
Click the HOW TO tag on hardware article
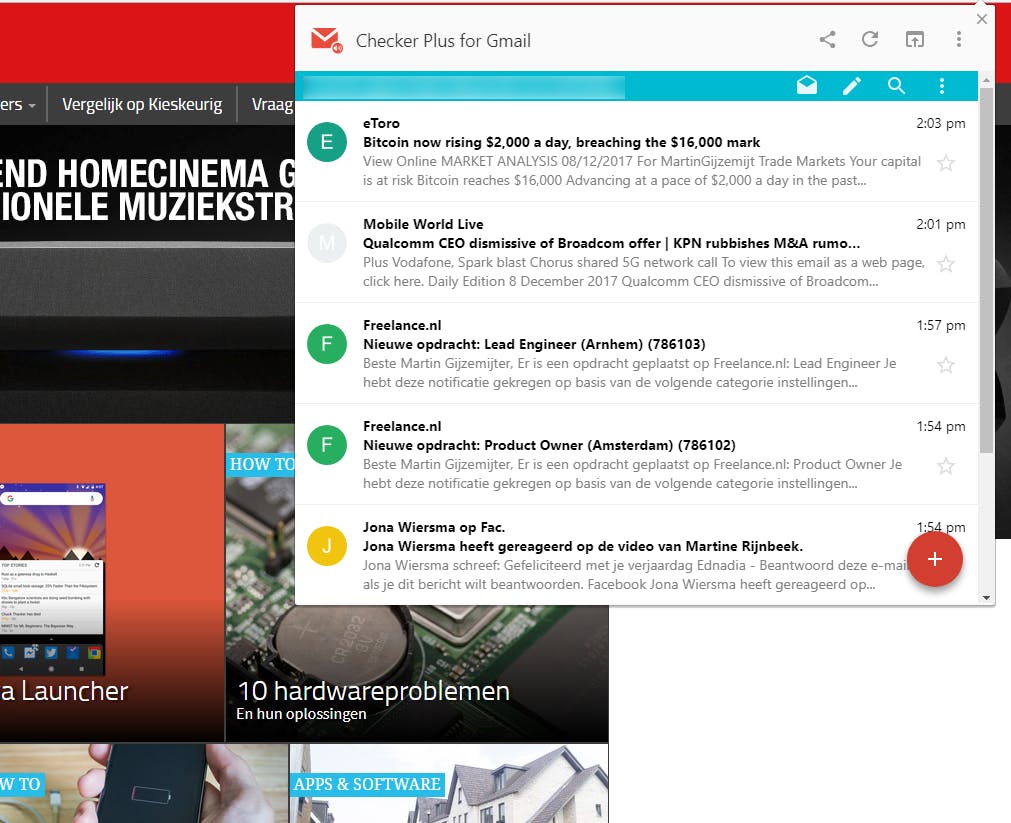261,464
